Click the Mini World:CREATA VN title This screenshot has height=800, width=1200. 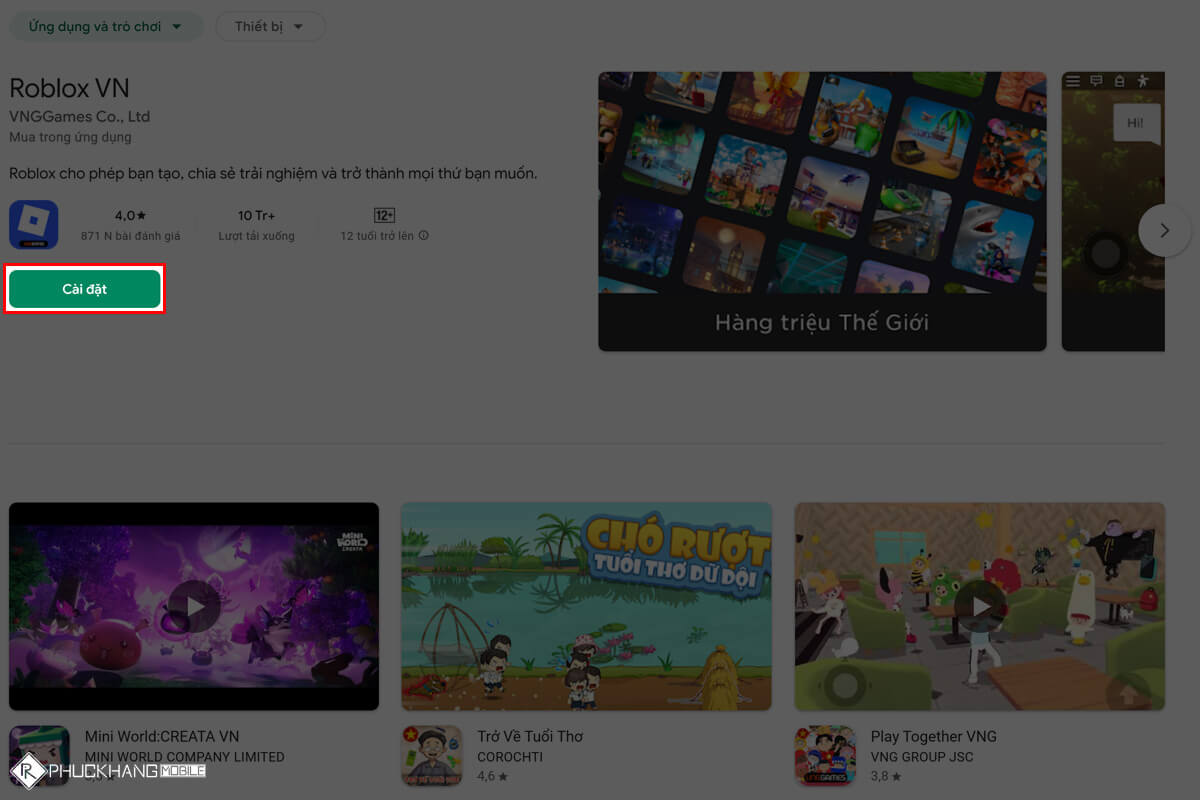162,736
